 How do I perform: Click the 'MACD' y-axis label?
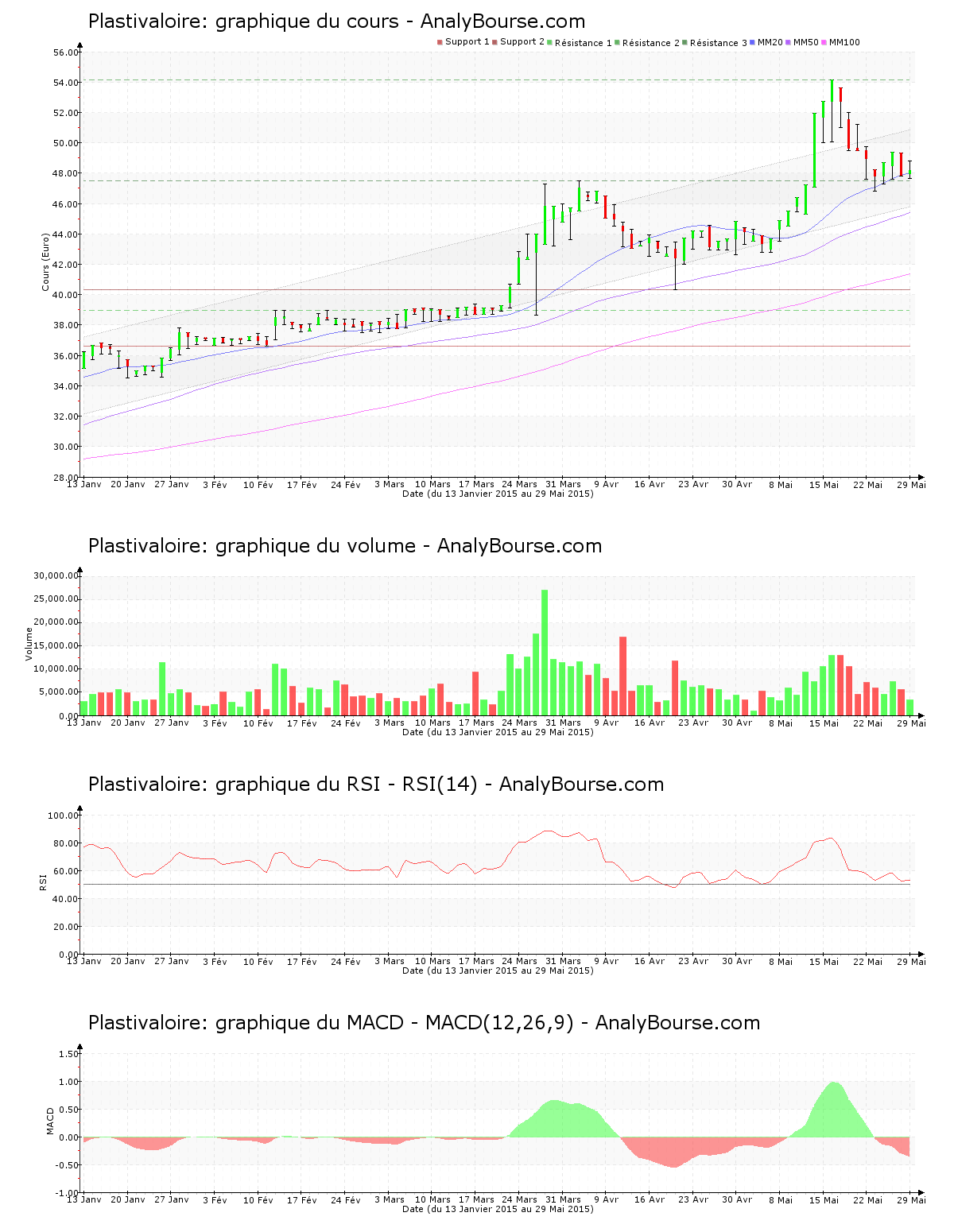51,1121
